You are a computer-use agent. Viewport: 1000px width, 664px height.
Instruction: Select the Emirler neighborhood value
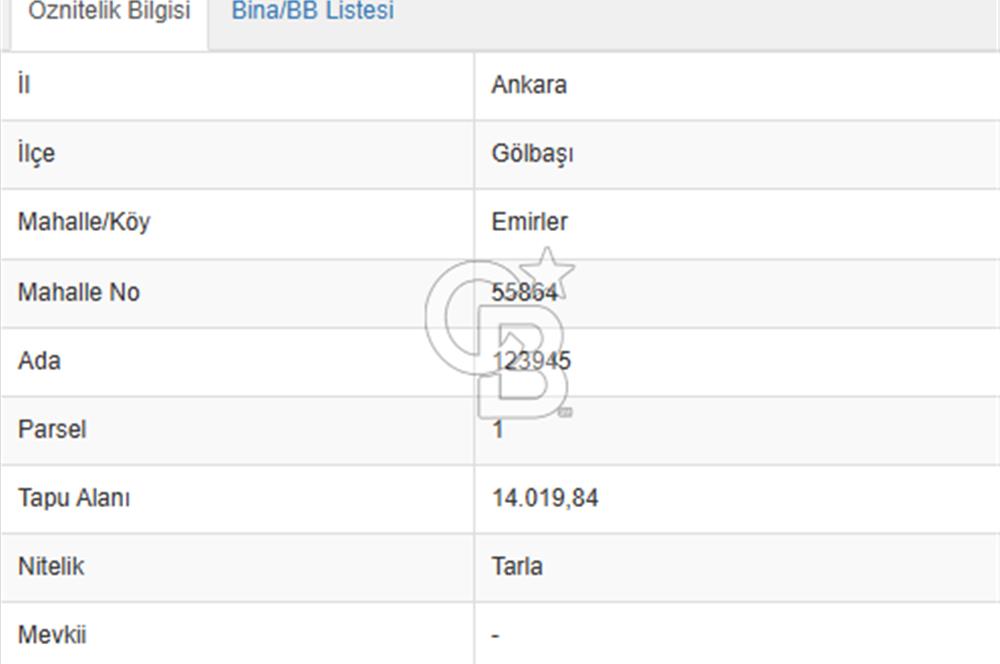click(529, 222)
